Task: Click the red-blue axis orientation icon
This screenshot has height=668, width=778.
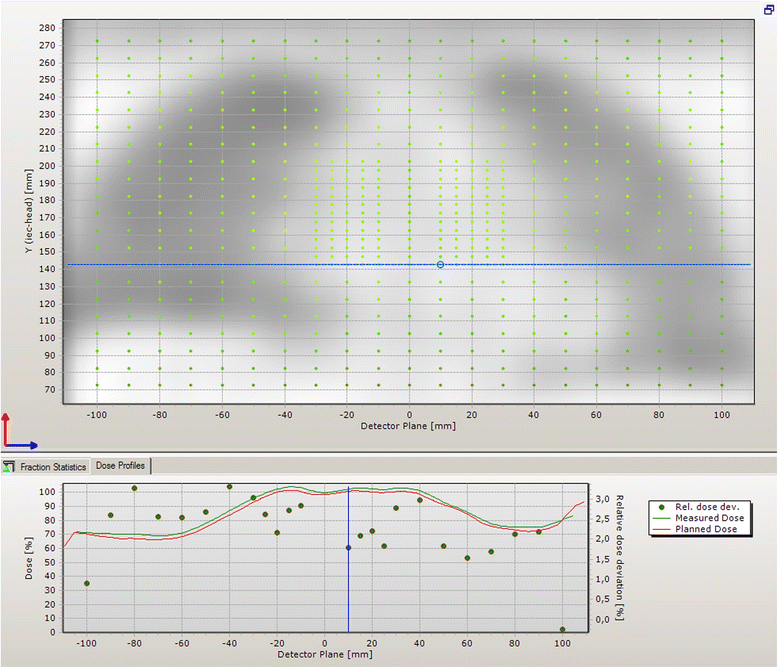Action: [x=19, y=431]
